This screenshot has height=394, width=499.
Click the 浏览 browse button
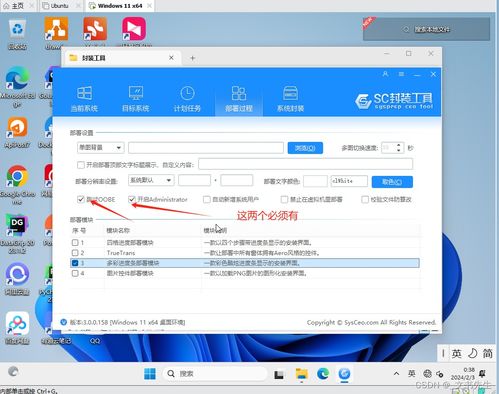click(305, 148)
